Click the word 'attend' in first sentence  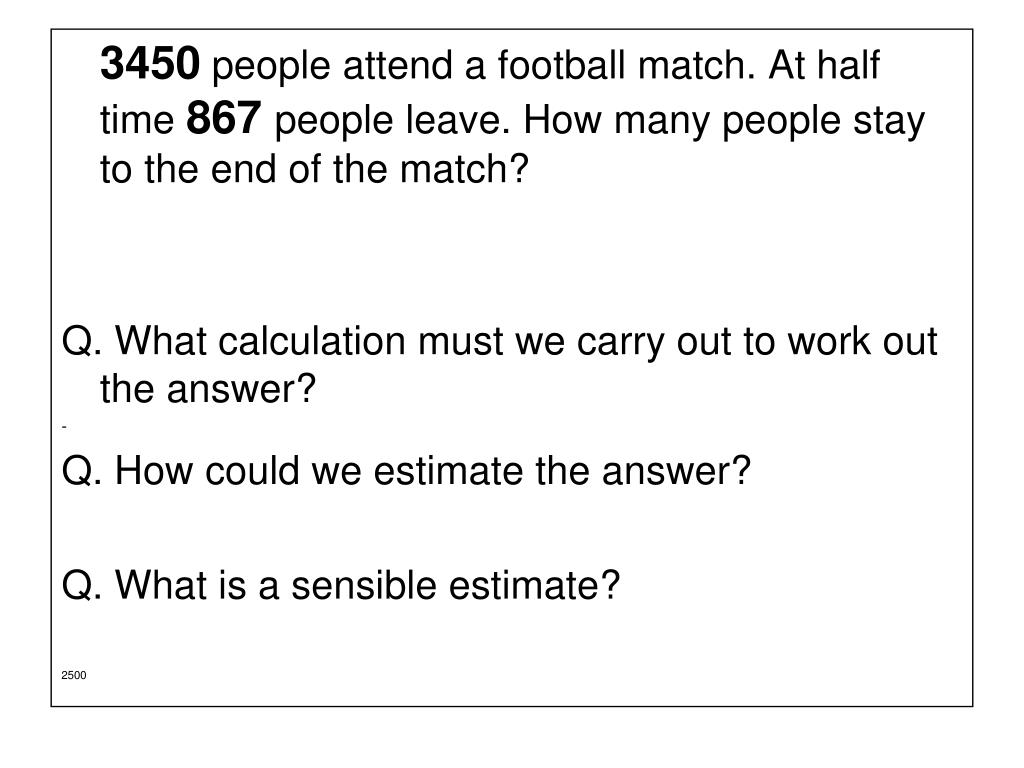(x=397, y=65)
